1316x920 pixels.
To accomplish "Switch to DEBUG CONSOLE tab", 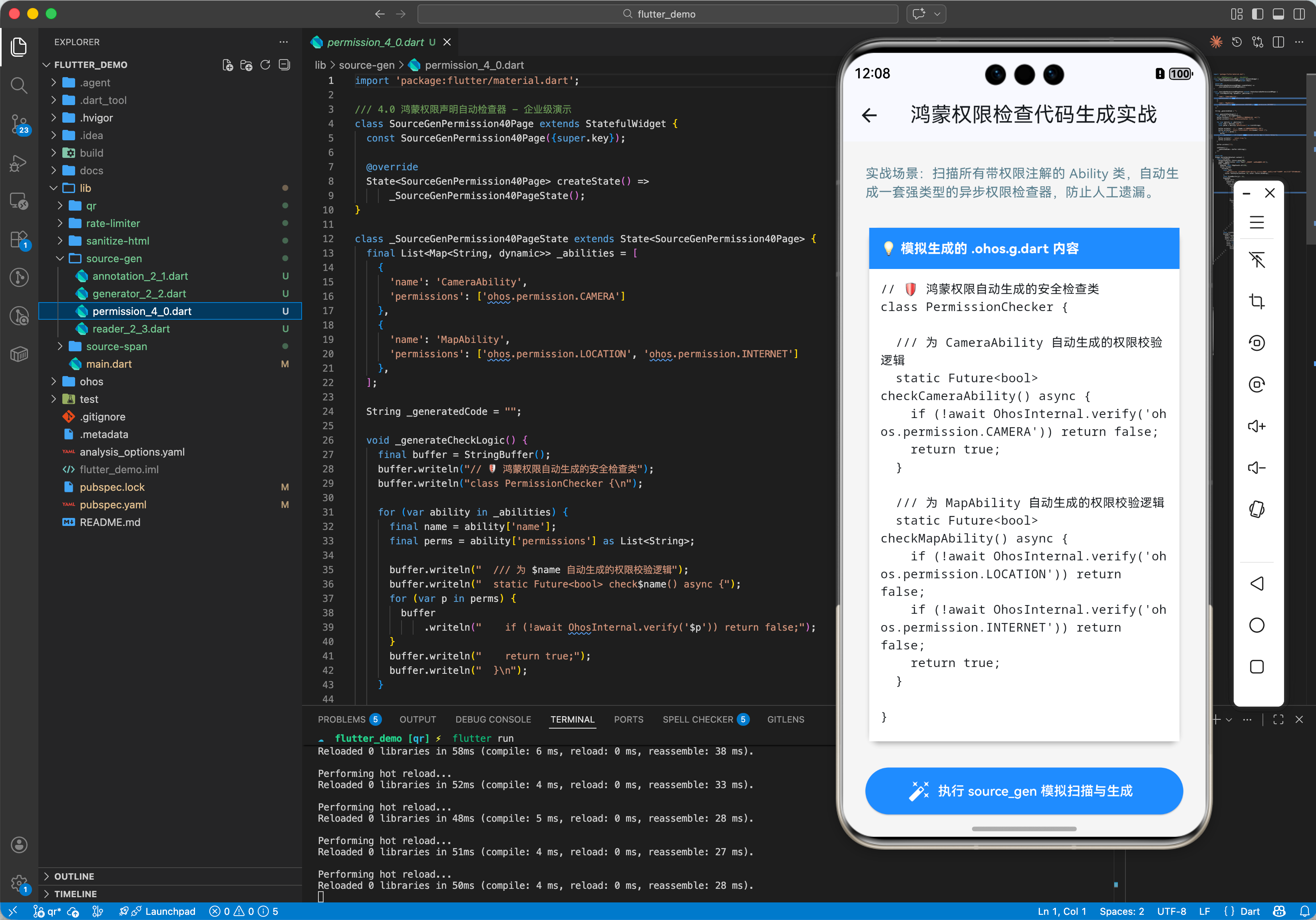I will [493, 719].
